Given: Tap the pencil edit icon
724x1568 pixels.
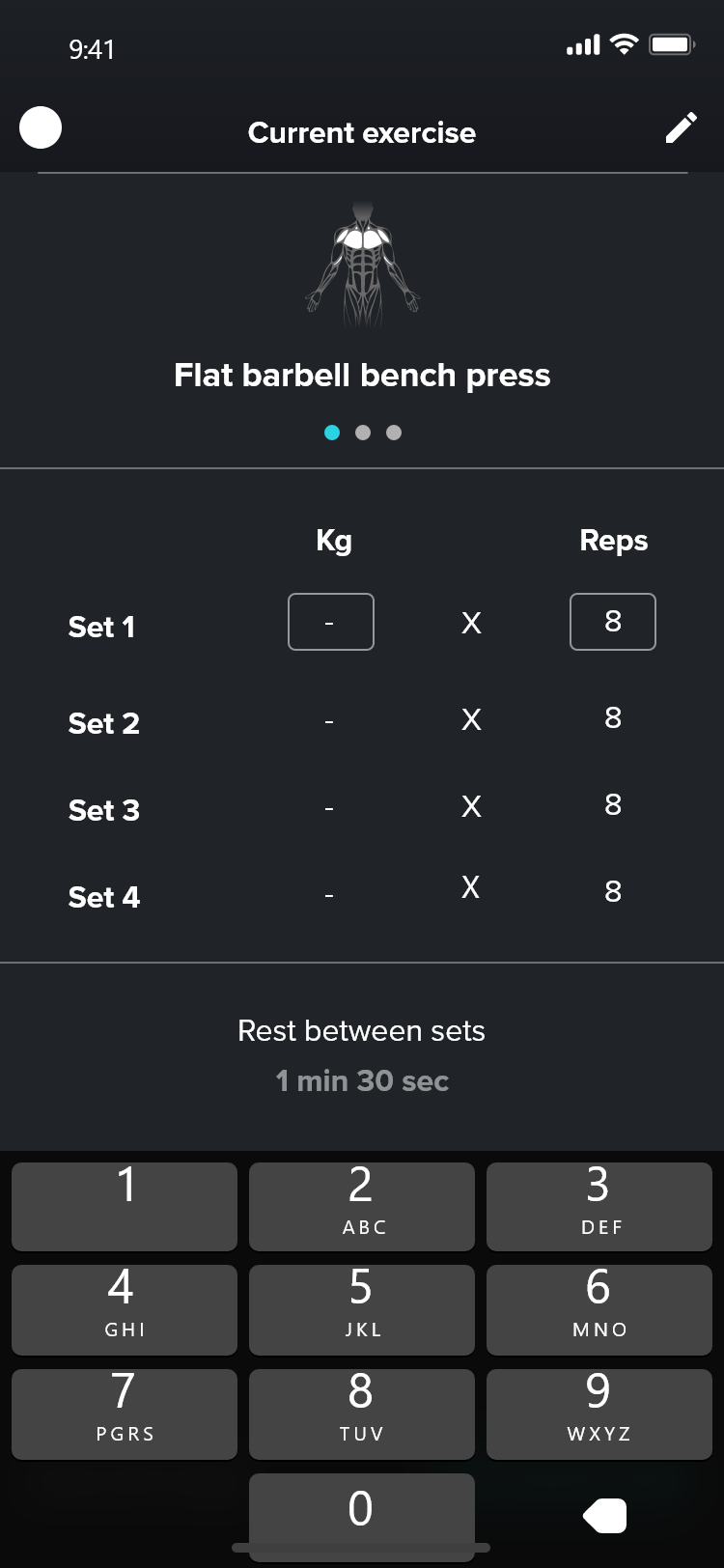Looking at the screenshot, I should click(681, 128).
